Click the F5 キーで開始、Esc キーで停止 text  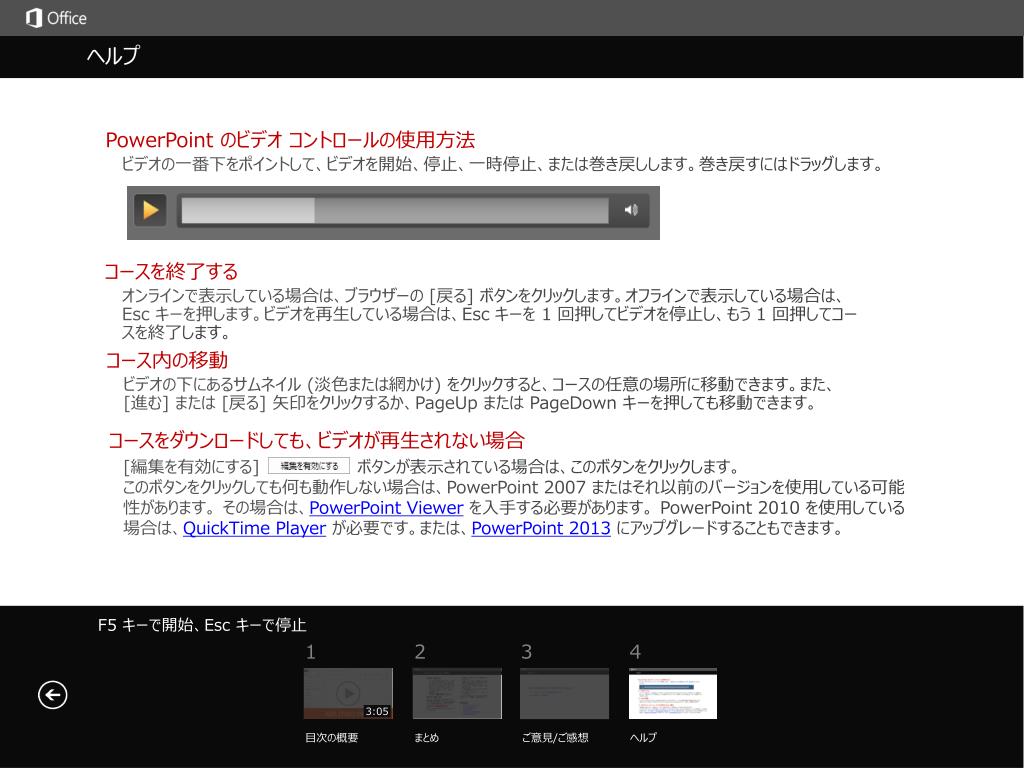coord(202,625)
